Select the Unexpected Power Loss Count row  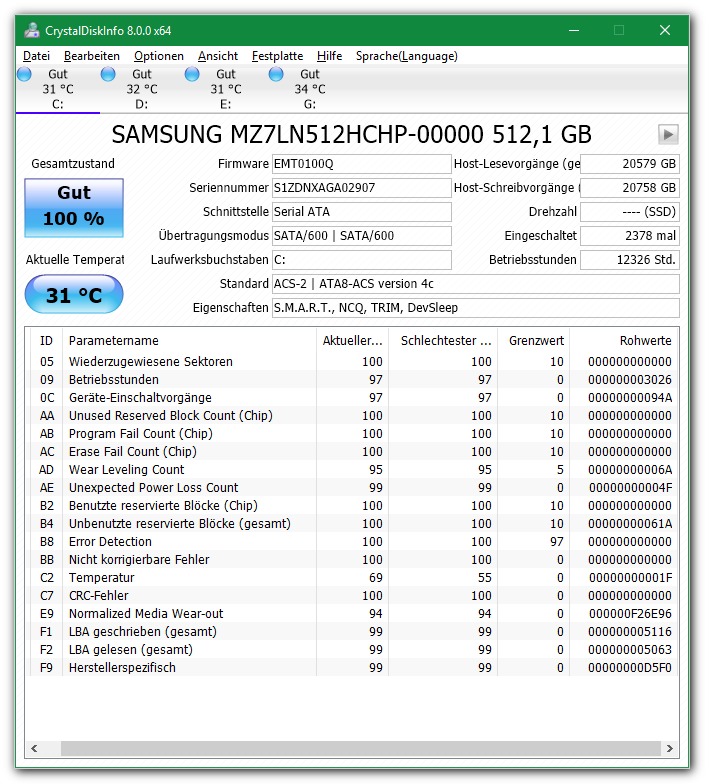tap(354, 488)
